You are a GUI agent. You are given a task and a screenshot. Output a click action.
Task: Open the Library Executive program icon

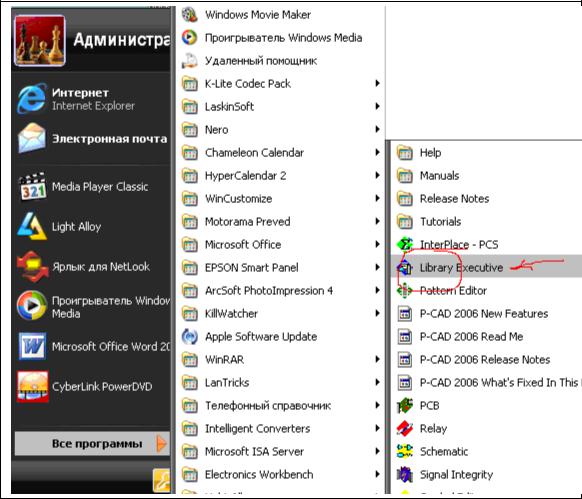pyautogui.click(x=405, y=268)
